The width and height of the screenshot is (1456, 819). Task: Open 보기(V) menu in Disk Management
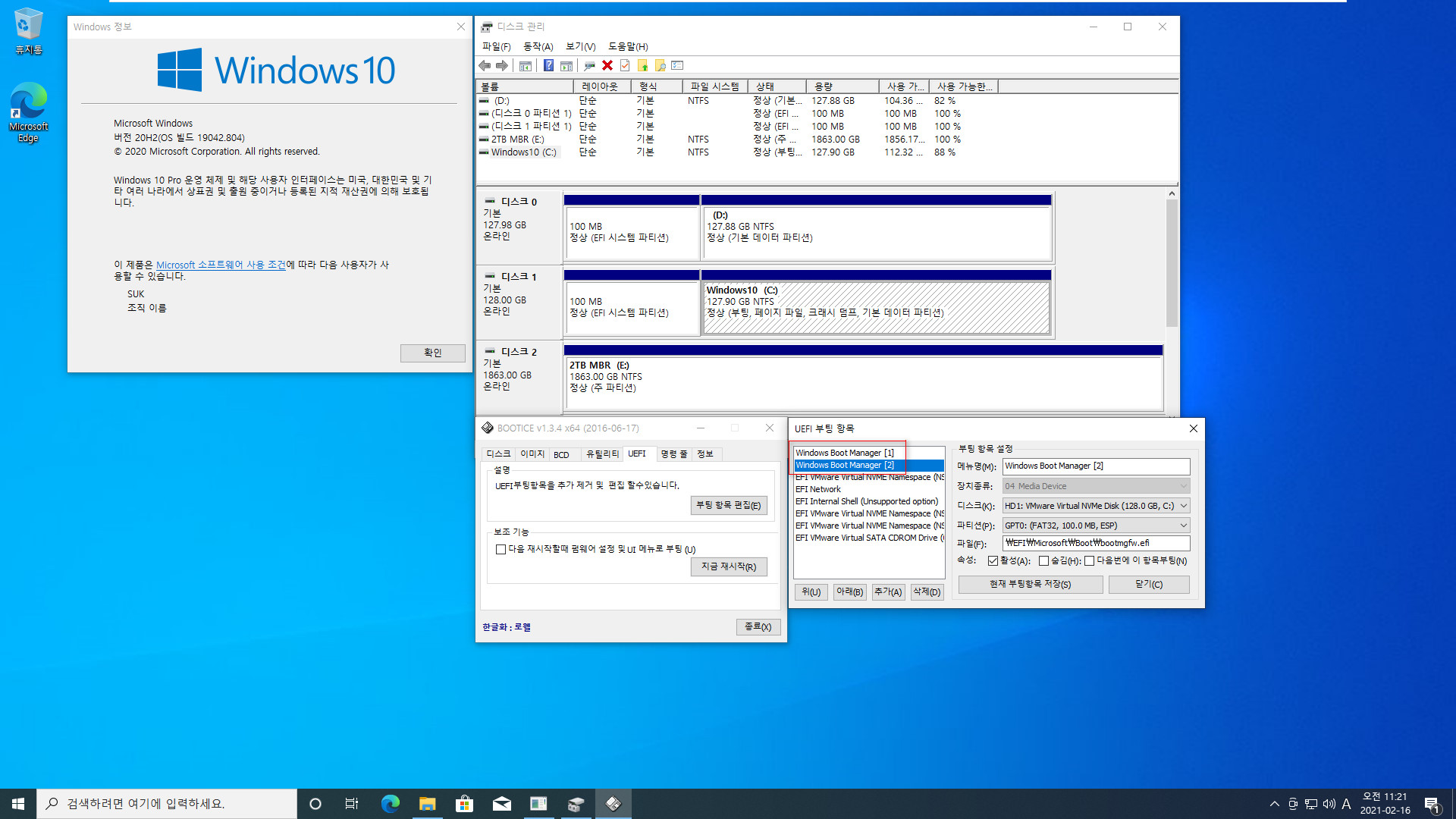tap(580, 47)
